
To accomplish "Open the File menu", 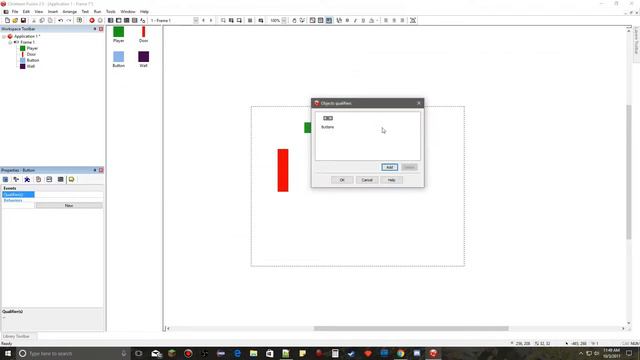I will coord(15,12).
